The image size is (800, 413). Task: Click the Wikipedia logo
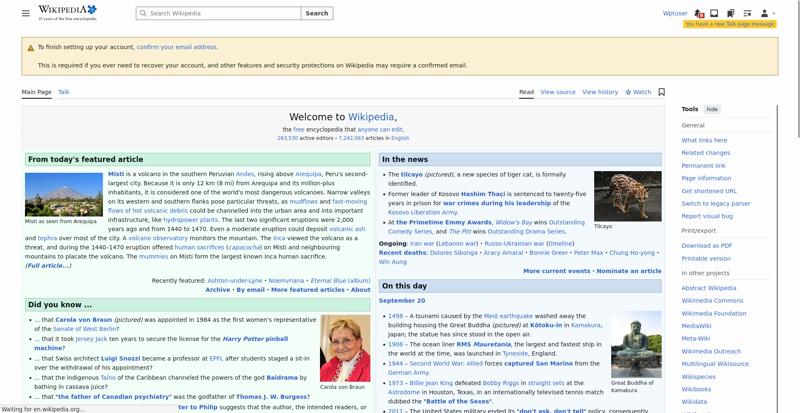click(67, 13)
